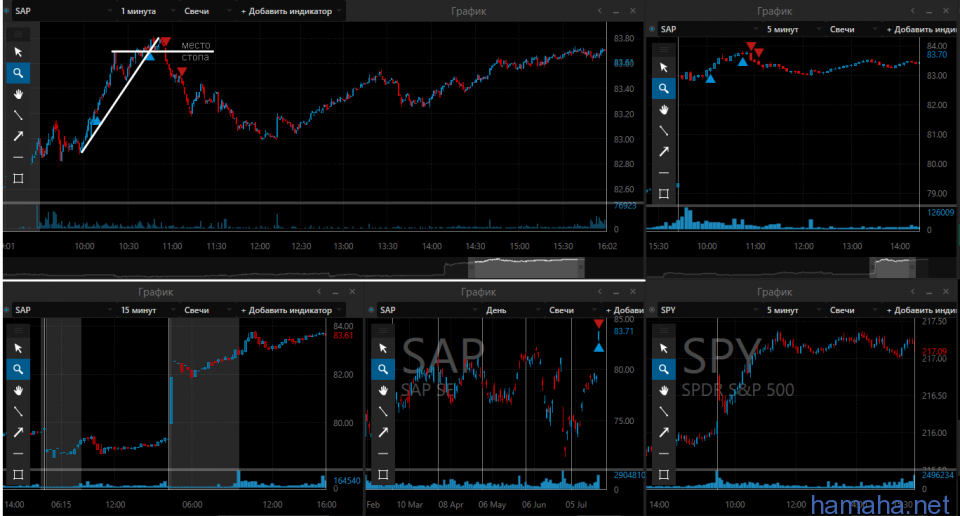Select the pointer tool in the 1-minute SAP chart
Screen dimensions: 960x516
(x=18, y=52)
